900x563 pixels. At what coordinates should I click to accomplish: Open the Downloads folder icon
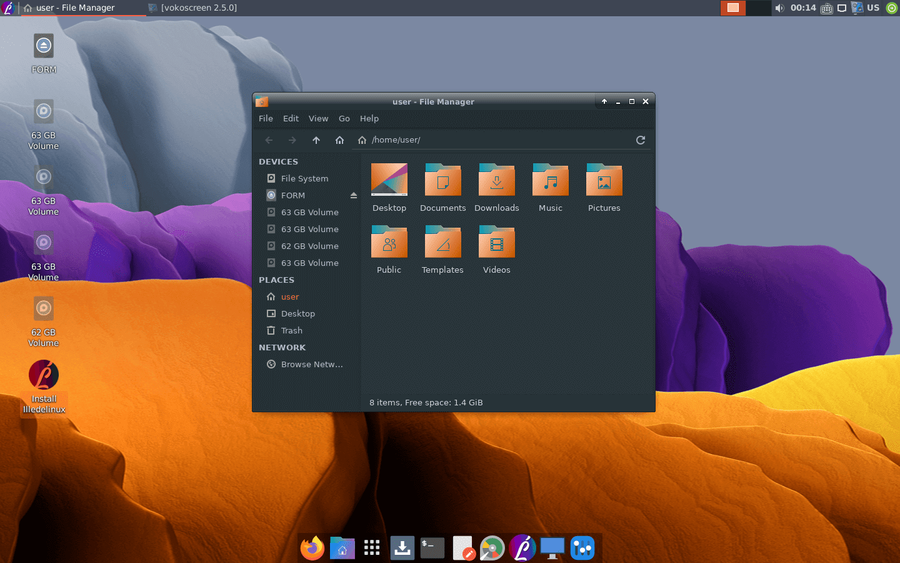click(496, 180)
